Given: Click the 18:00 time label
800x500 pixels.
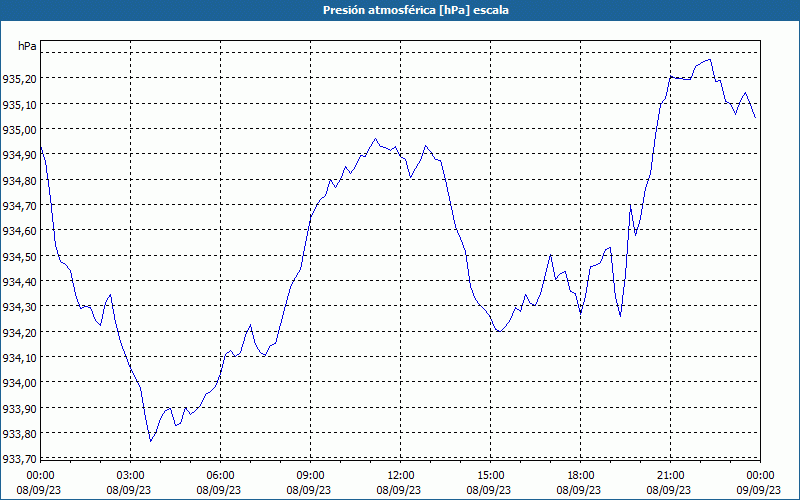Looking at the screenshot, I should (x=581, y=476).
